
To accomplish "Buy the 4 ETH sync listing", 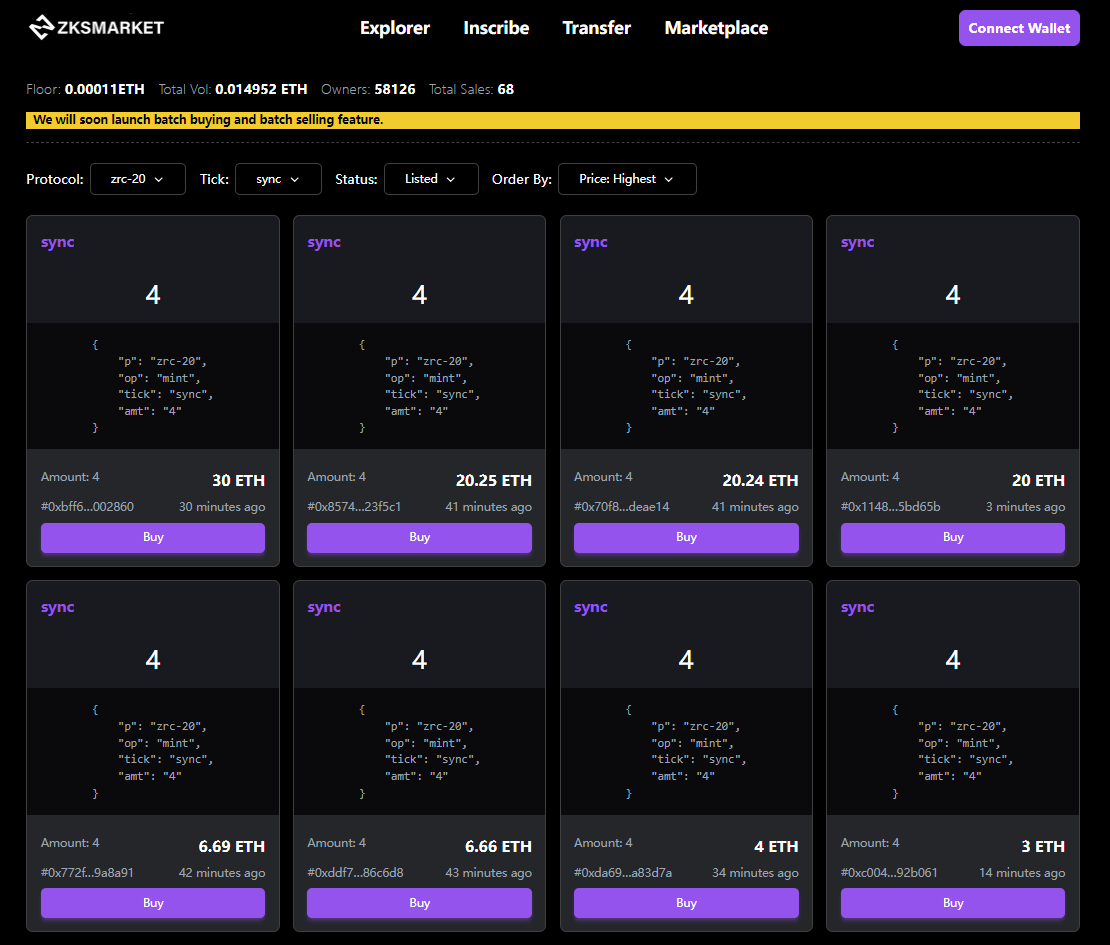I will [x=686, y=903].
